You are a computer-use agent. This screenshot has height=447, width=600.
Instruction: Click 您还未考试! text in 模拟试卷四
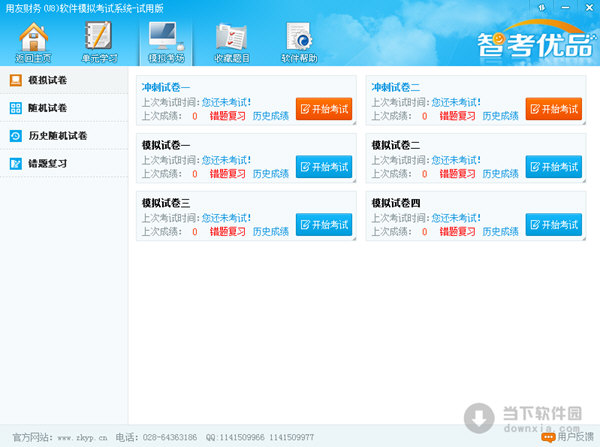click(x=456, y=218)
